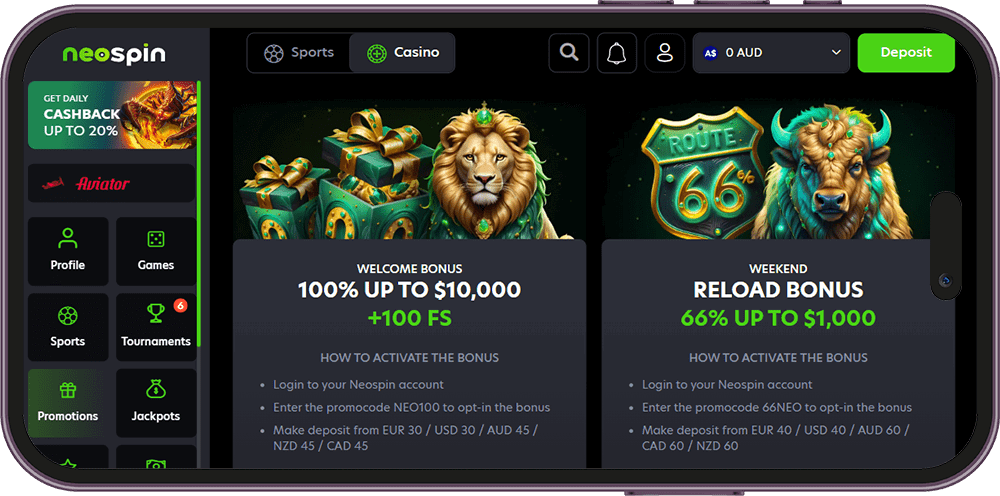Open the Profile tile in sidebar
The height and width of the screenshot is (496, 1000).
(68, 251)
